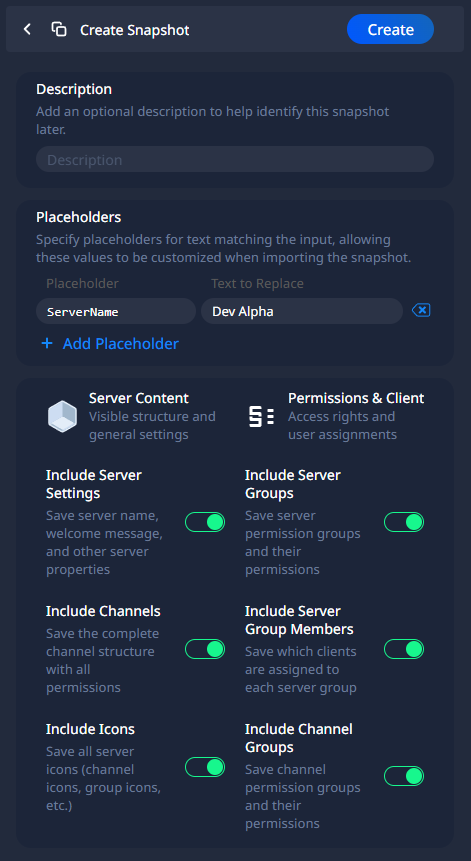Toggle Include Server Settings off

(x=205, y=522)
